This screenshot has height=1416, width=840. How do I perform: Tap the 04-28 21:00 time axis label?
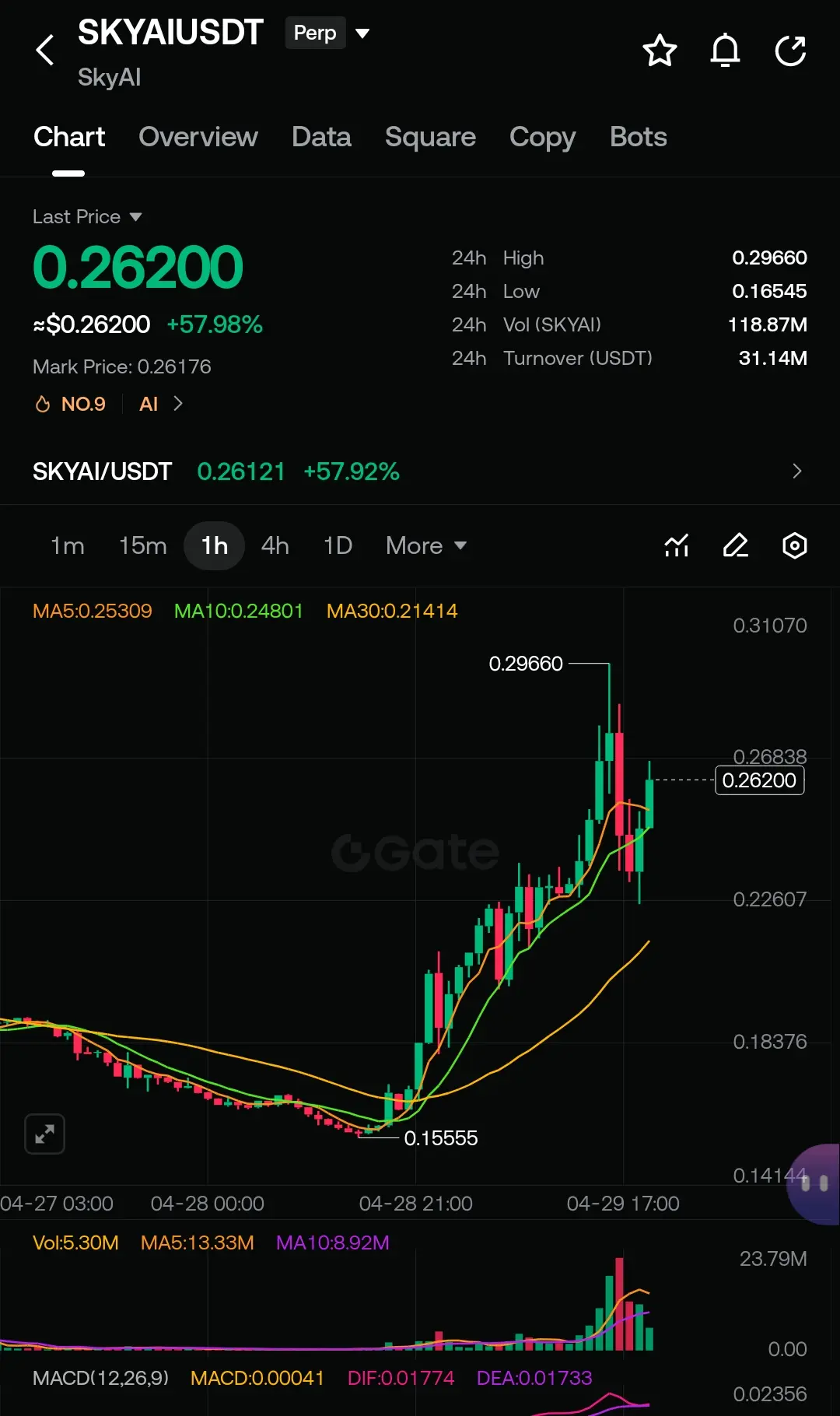click(415, 1204)
